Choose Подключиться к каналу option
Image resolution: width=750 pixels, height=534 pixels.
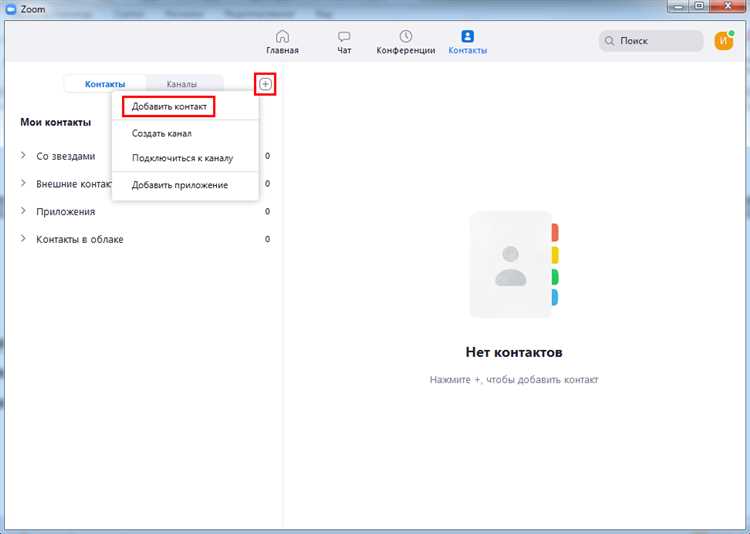(x=182, y=158)
